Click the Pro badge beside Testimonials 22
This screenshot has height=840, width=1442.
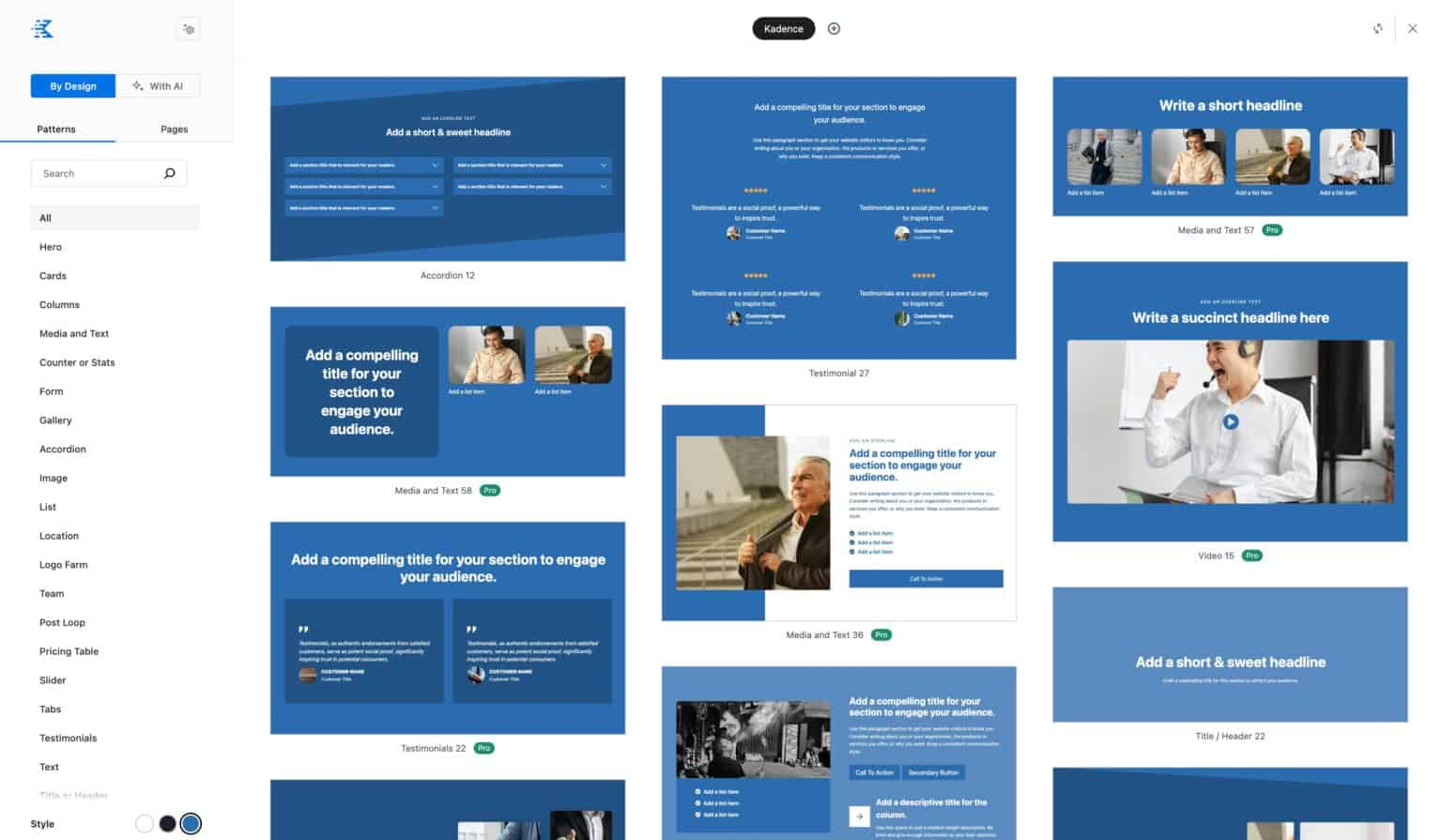pos(484,748)
